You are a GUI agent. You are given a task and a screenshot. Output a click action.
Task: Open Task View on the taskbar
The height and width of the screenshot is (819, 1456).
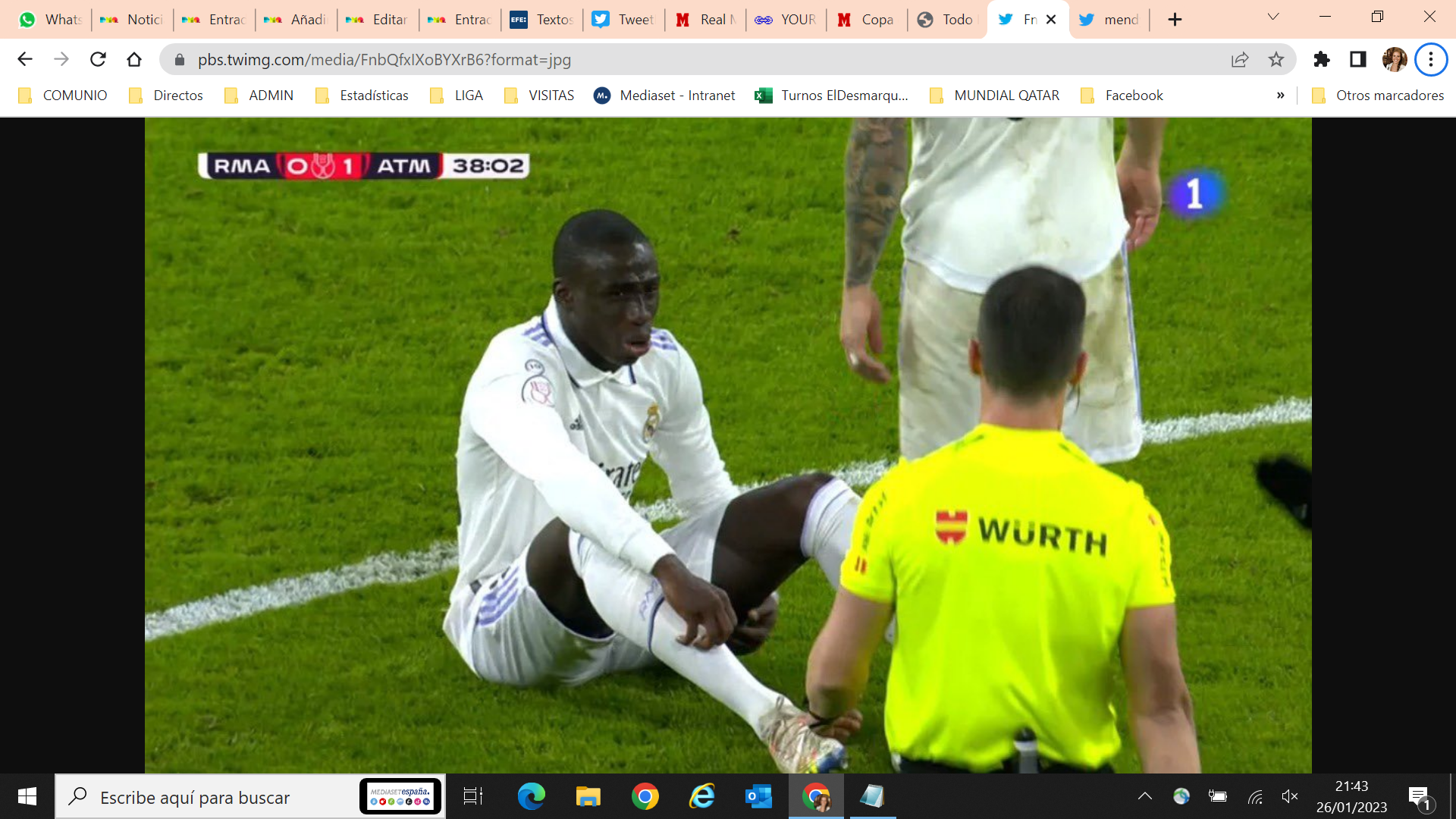click(473, 796)
